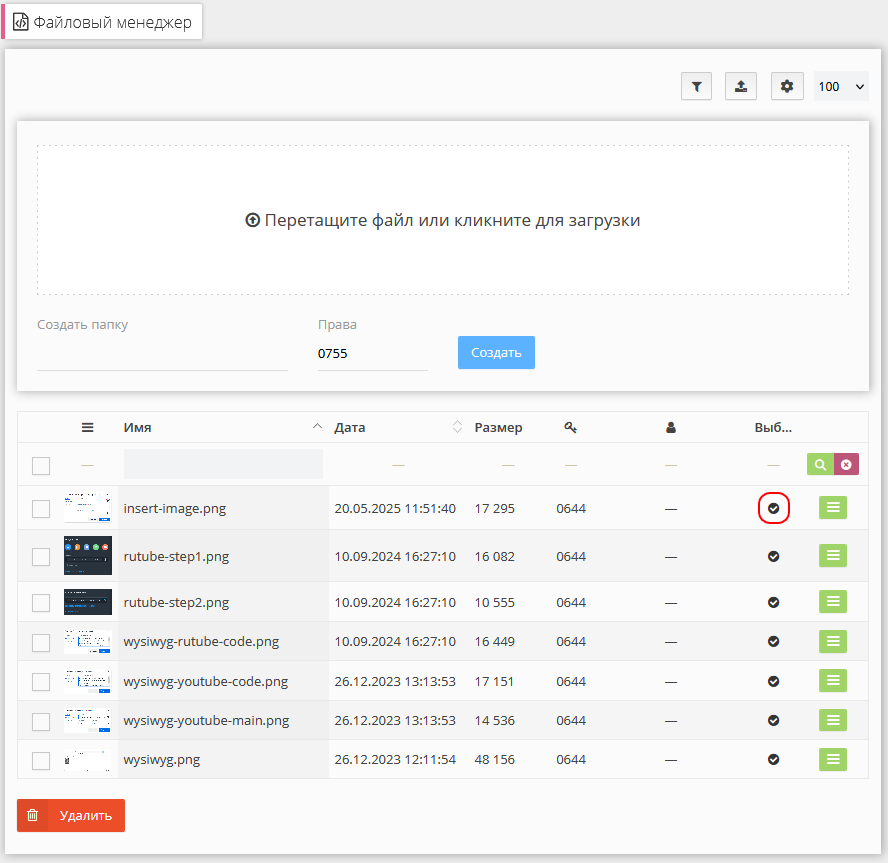Click the hamburger column header icon
888x863 pixels.
pos(88,428)
